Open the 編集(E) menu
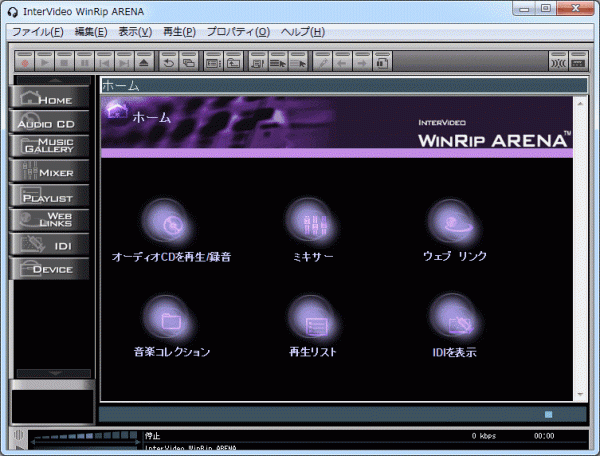The image size is (600, 456). tap(91, 31)
